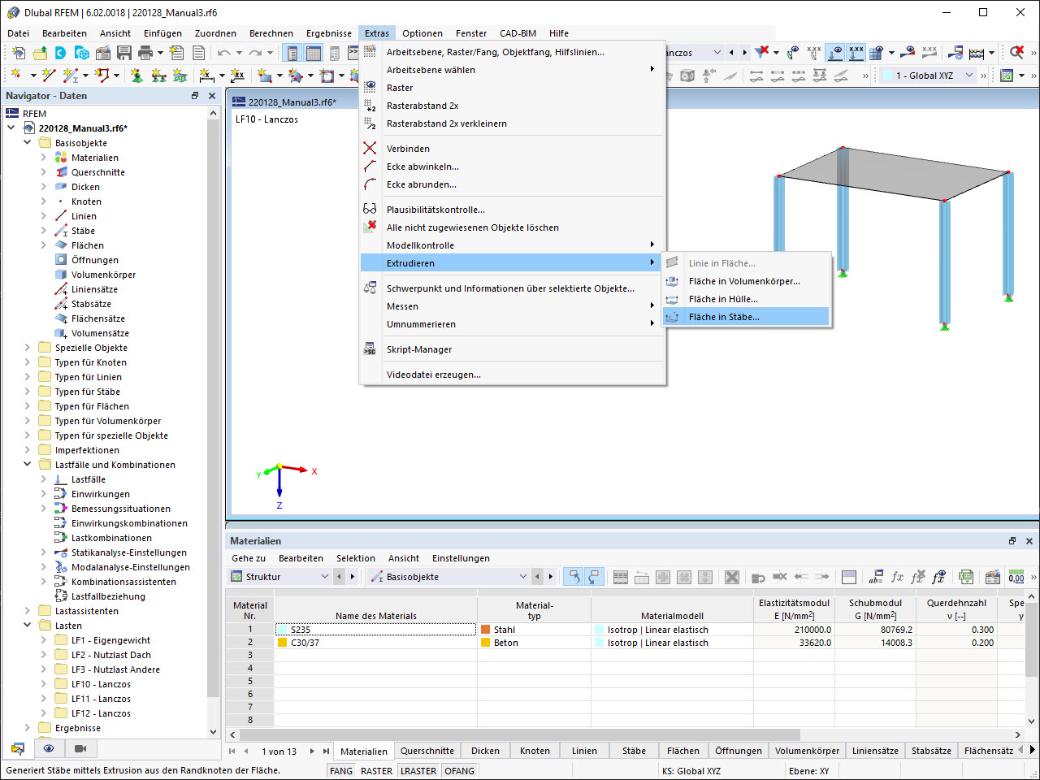Click the Verbinden red cross icon

[x=369, y=148]
